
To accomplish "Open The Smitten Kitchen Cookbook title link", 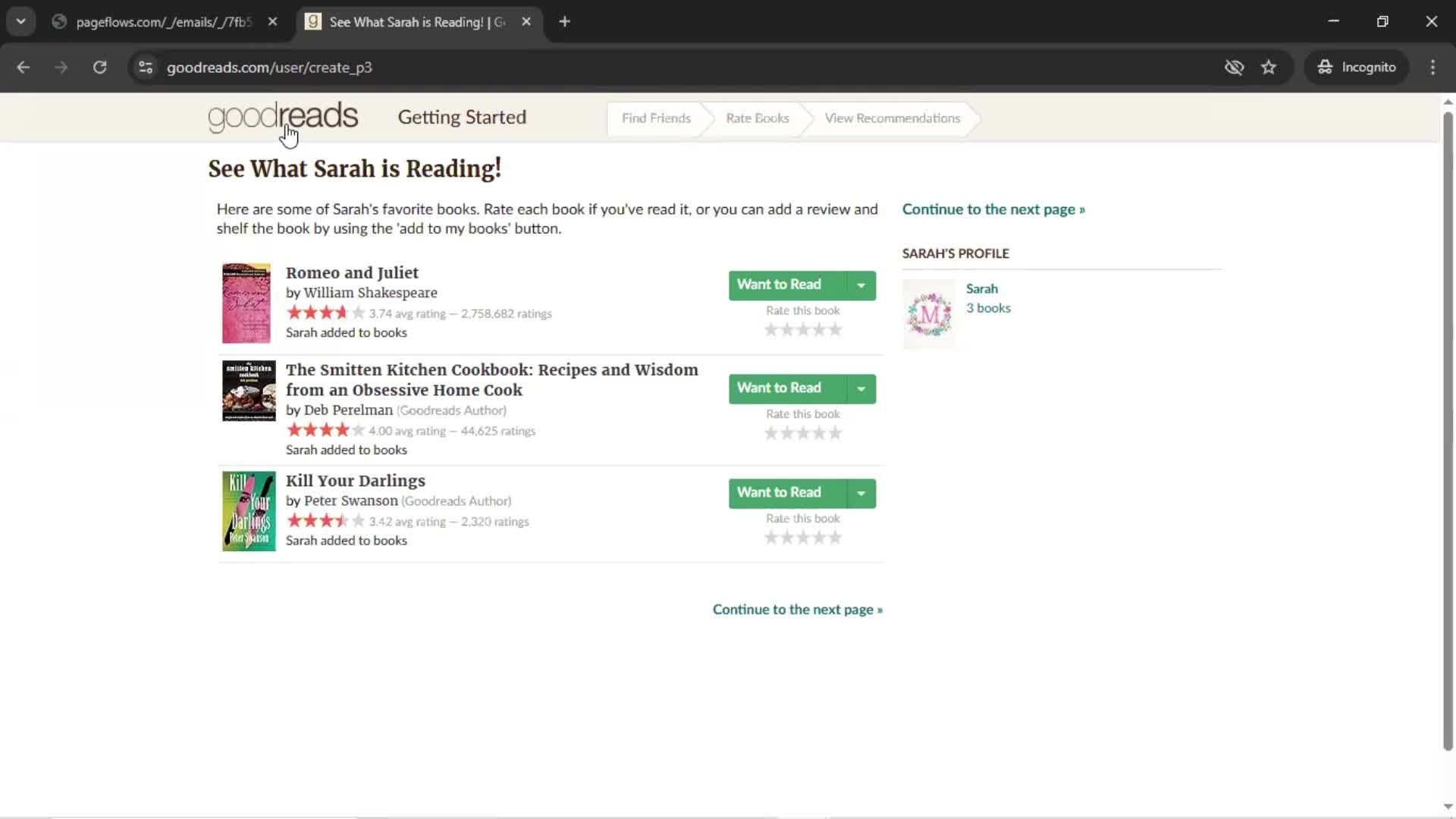I will 492,380.
